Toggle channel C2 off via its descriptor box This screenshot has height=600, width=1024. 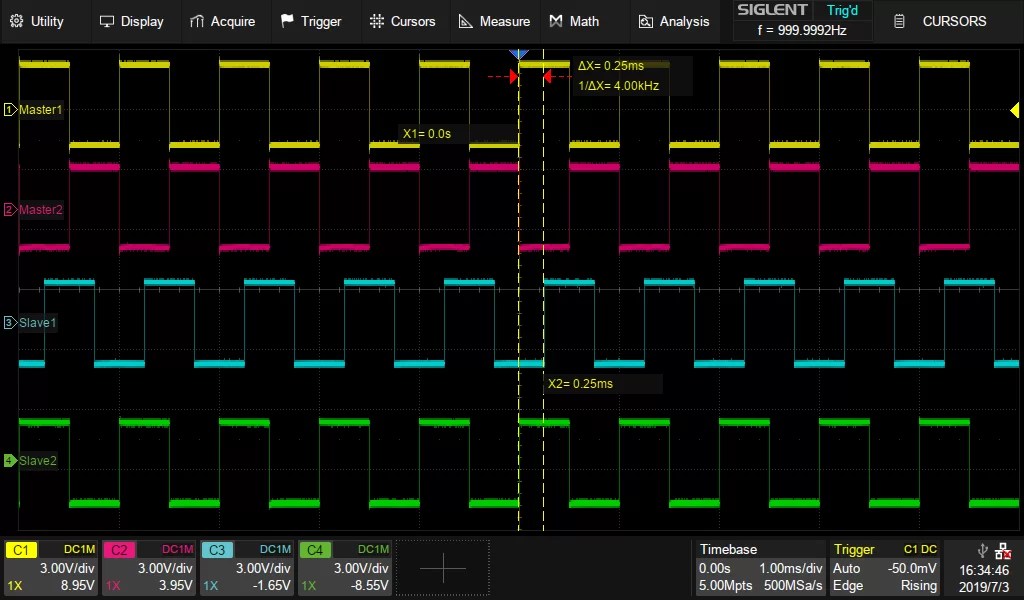coord(148,567)
